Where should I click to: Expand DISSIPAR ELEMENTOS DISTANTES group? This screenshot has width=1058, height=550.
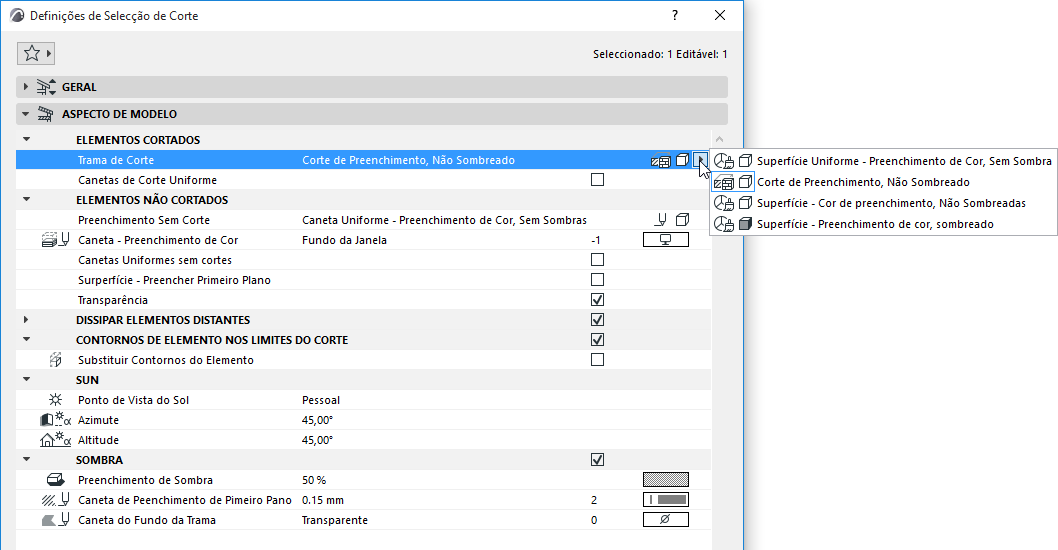(26, 319)
